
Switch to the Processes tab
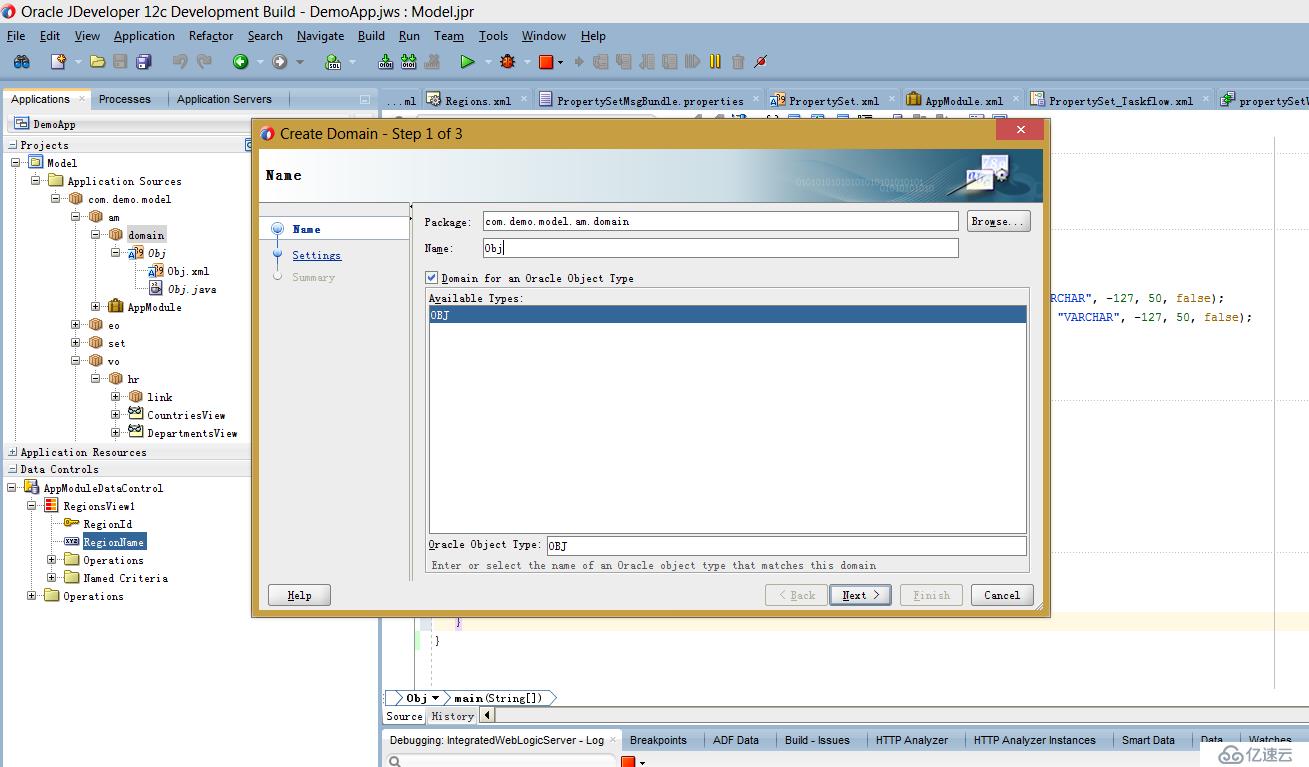(x=125, y=99)
